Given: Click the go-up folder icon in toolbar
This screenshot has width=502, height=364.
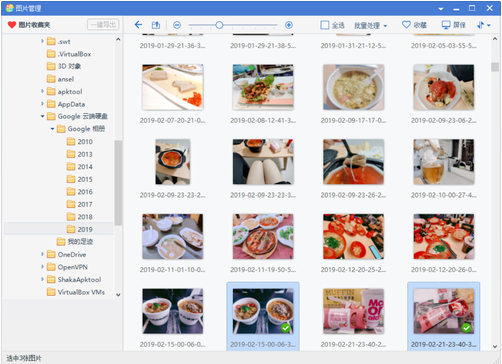Looking at the screenshot, I should click(156, 25).
